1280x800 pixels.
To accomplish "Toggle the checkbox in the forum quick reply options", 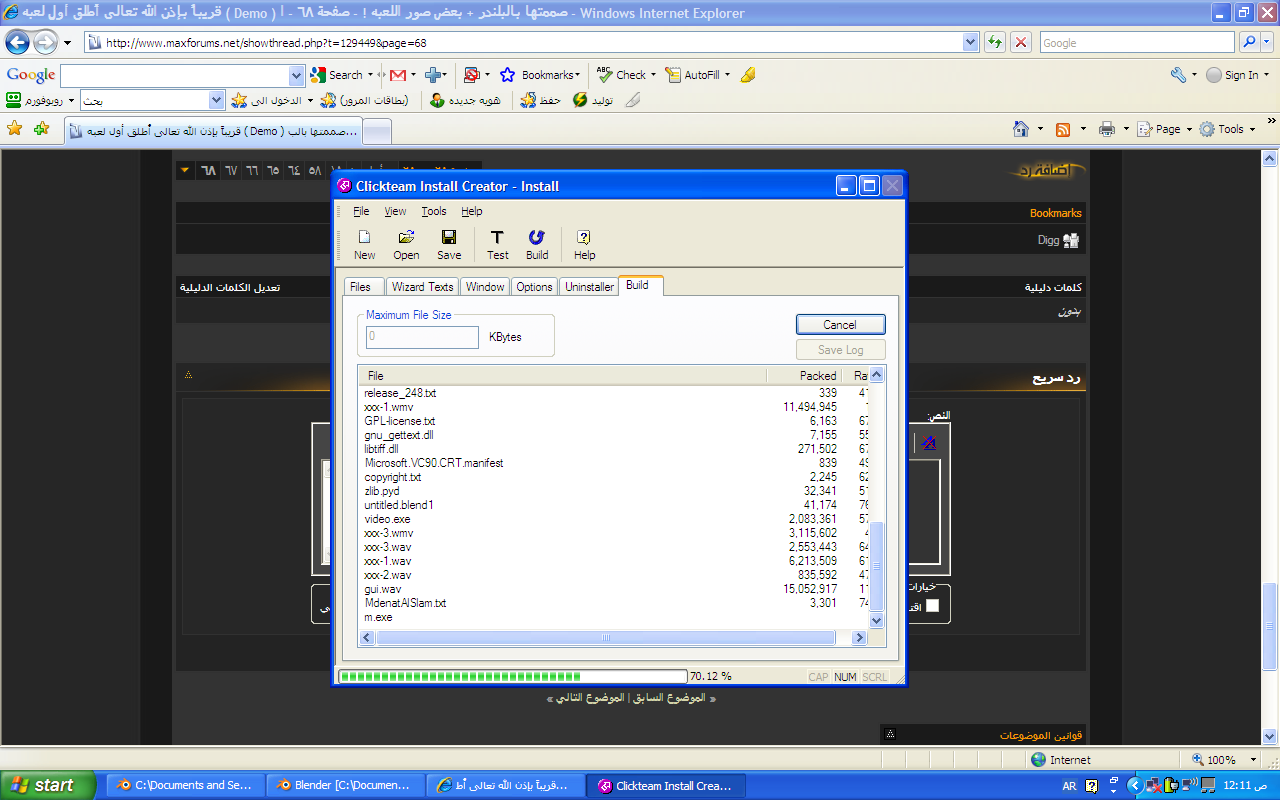I will [932, 605].
